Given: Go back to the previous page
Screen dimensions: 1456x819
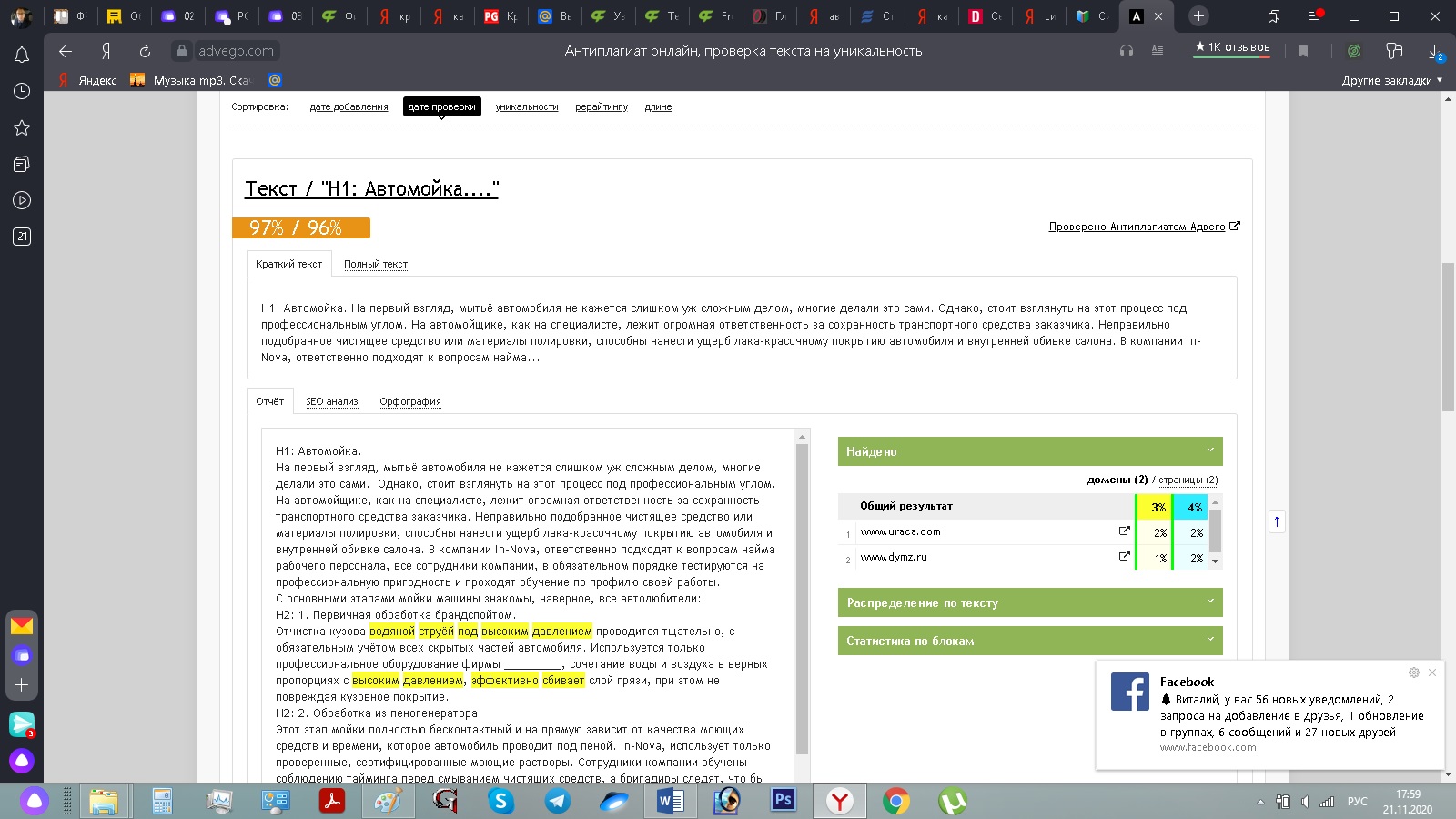Looking at the screenshot, I should point(65,51).
